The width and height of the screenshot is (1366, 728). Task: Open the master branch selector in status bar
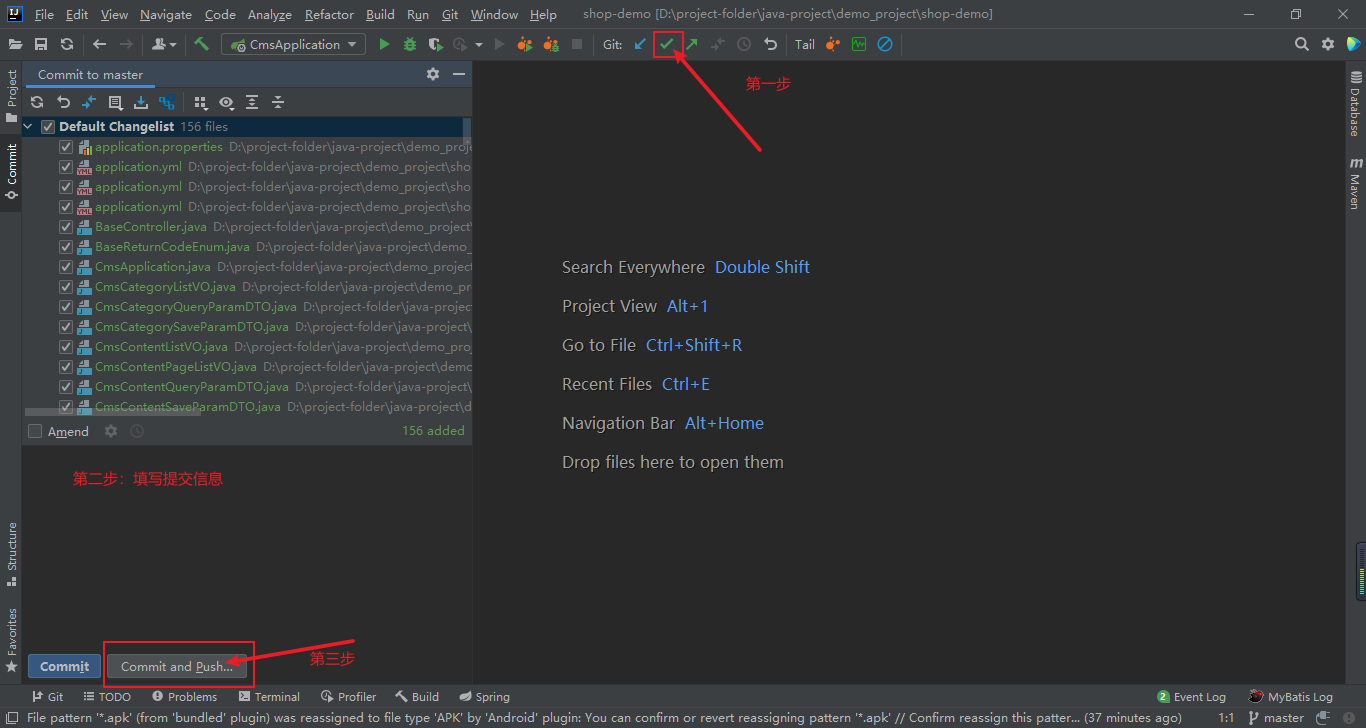click(1276, 718)
